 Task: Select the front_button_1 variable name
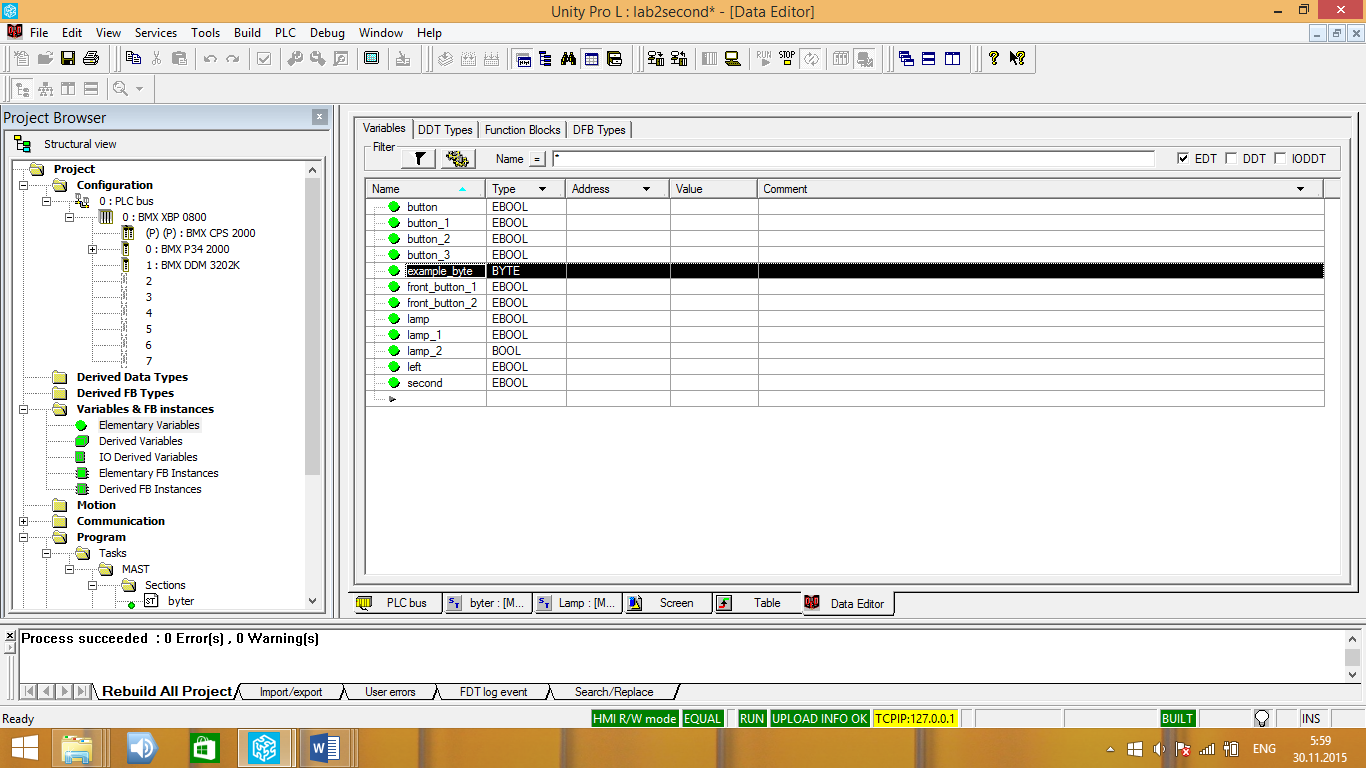441,287
